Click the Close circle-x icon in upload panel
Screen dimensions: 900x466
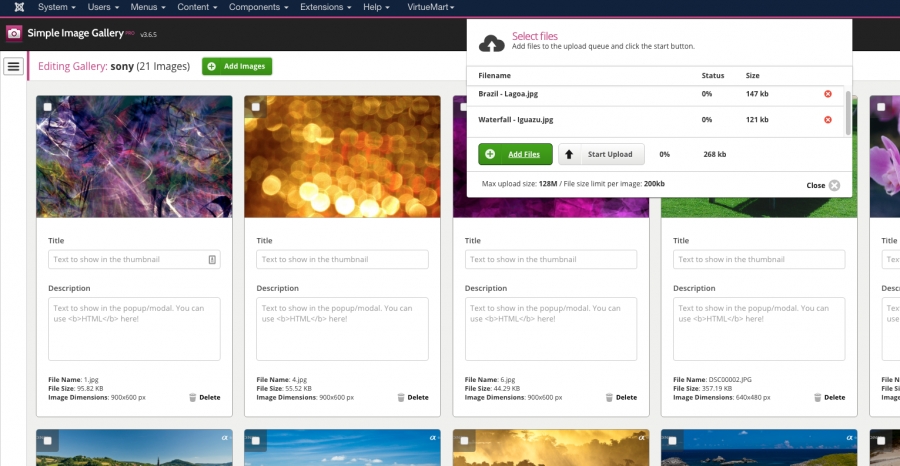pos(834,185)
